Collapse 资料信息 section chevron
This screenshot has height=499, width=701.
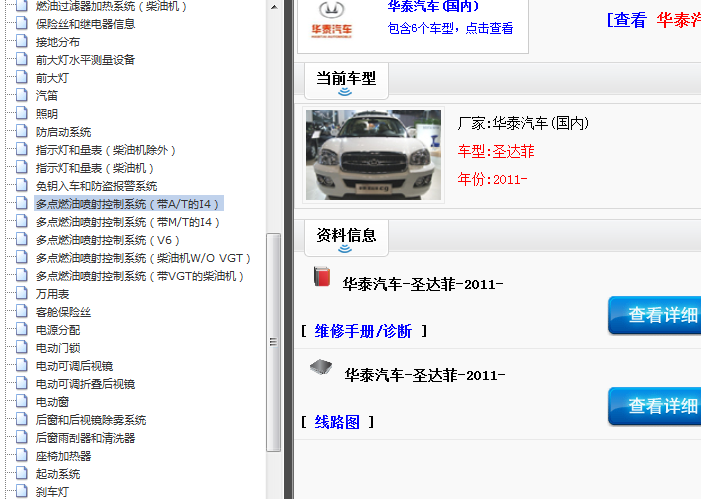tap(345, 249)
